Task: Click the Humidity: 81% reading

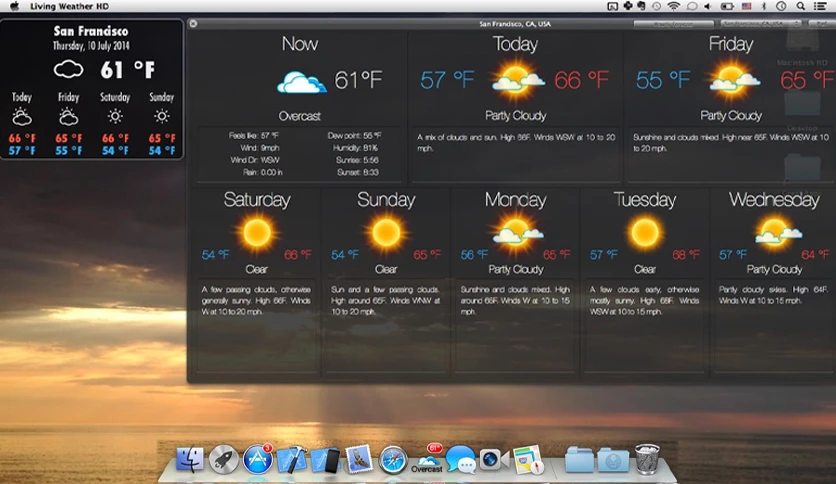Action: (x=356, y=148)
